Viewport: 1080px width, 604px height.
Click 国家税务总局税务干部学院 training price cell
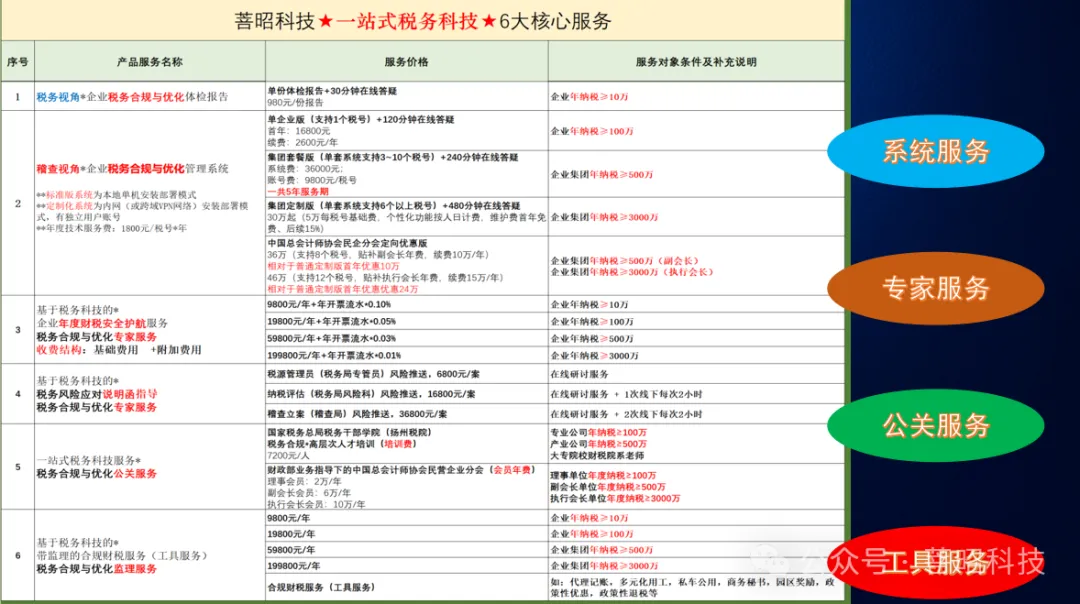click(x=406, y=444)
